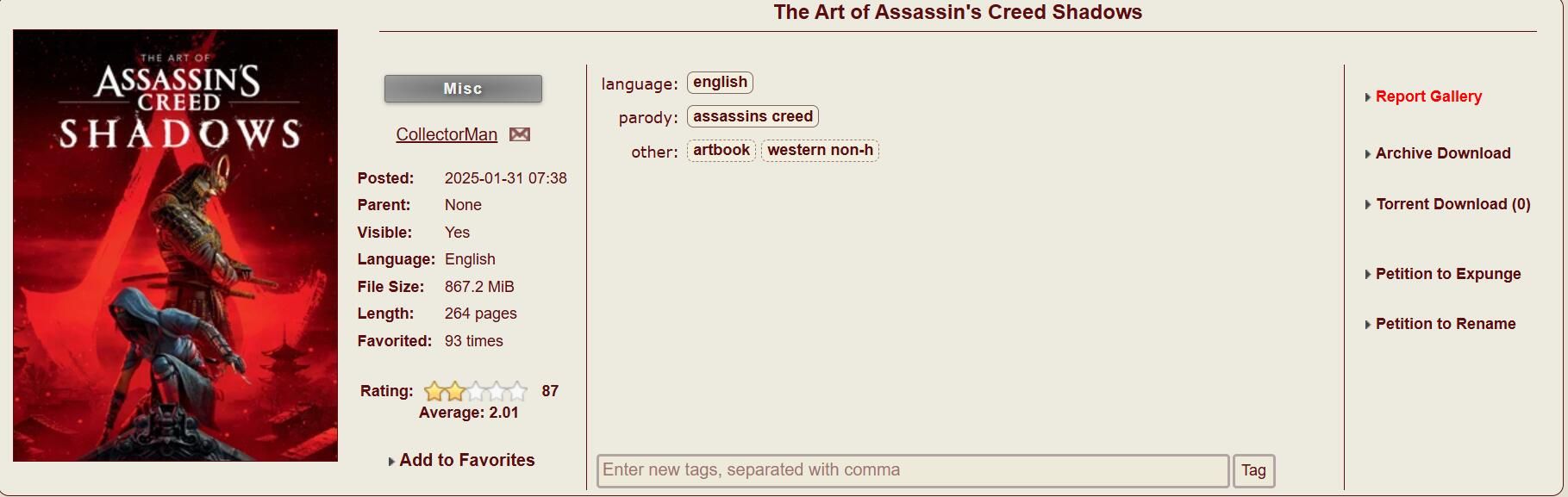Focus the enter new tags input field

coord(913,470)
